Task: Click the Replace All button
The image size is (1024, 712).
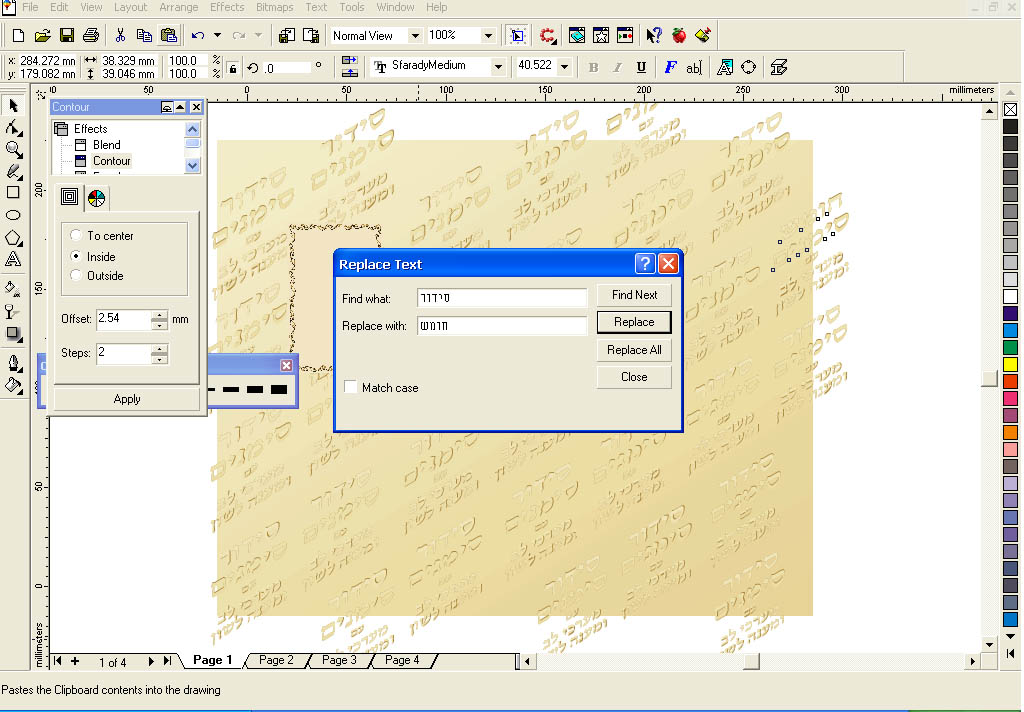Action: pyautogui.click(x=634, y=349)
